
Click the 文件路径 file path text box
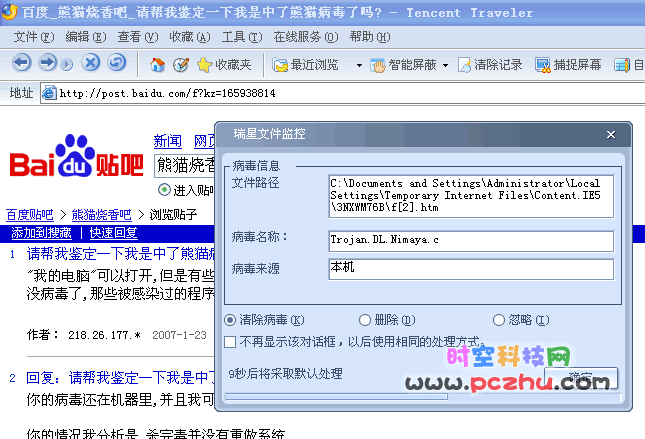coord(471,196)
